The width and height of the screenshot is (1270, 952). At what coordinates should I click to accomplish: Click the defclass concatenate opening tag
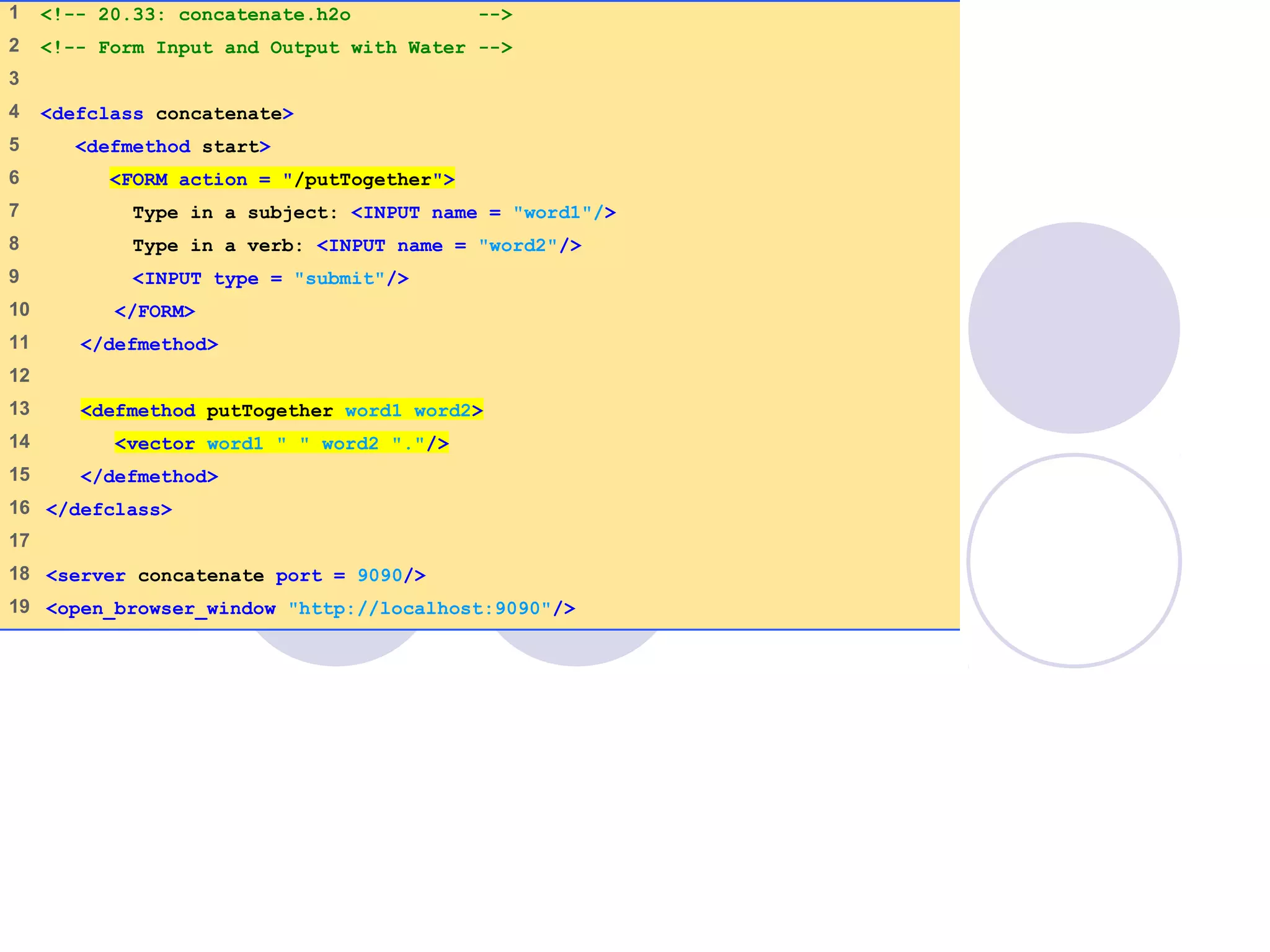point(167,114)
